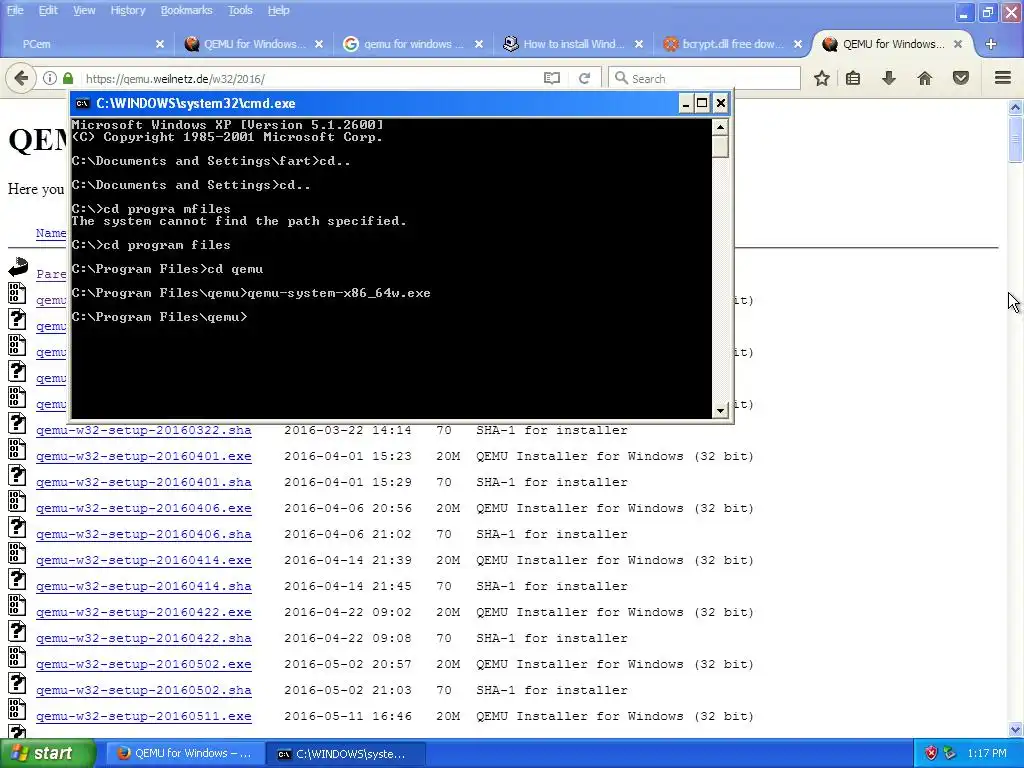Viewport: 1024px width, 768px height.
Task: Show bookmarks list icon in toolbar
Action: (x=853, y=78)
